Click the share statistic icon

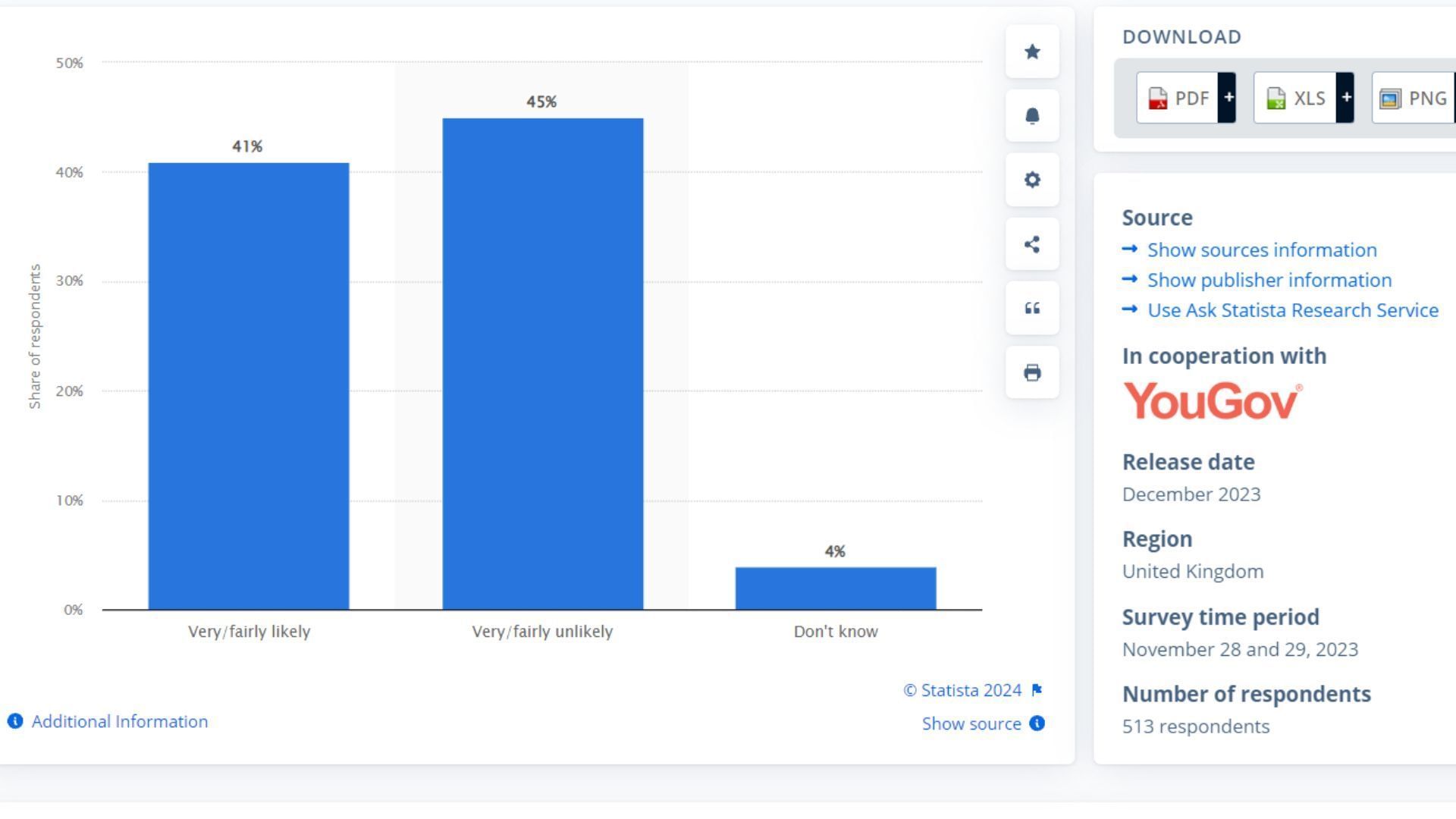(x=1032, y=244)
